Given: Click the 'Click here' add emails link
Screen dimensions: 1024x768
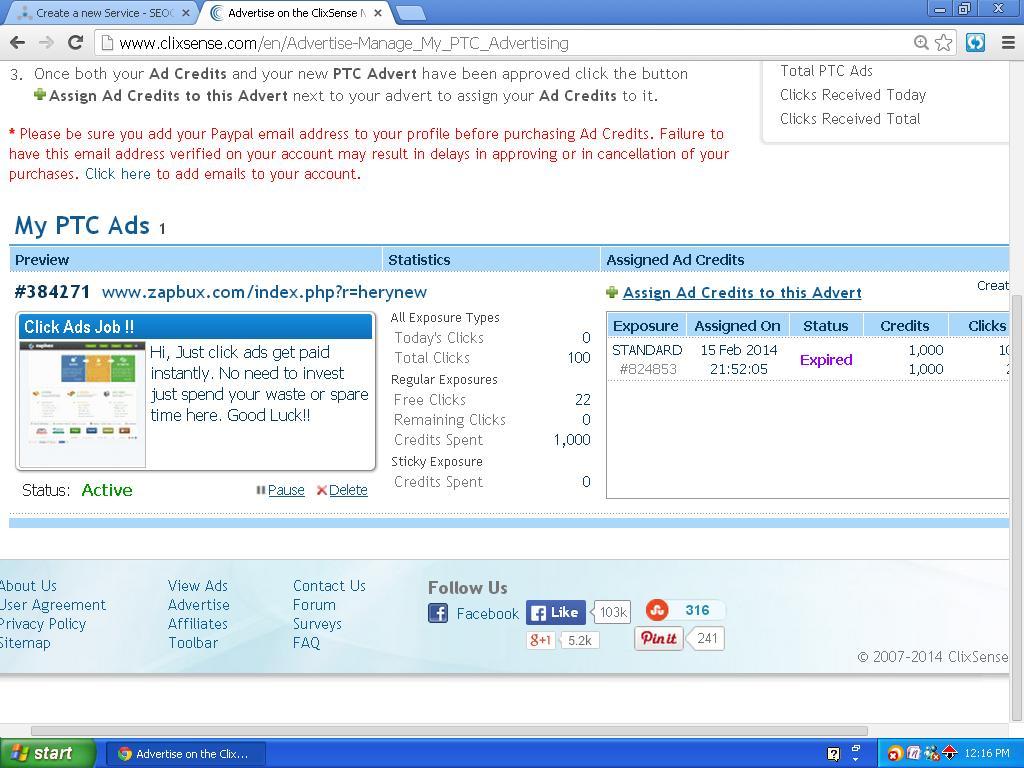Looking at the screenshot, I should click(117, 174).
